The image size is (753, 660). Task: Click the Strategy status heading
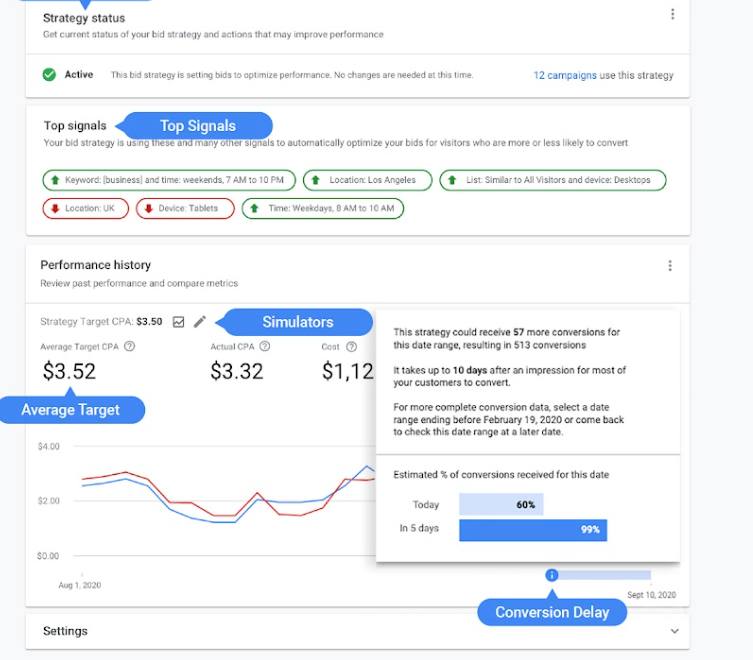[84, 18]
